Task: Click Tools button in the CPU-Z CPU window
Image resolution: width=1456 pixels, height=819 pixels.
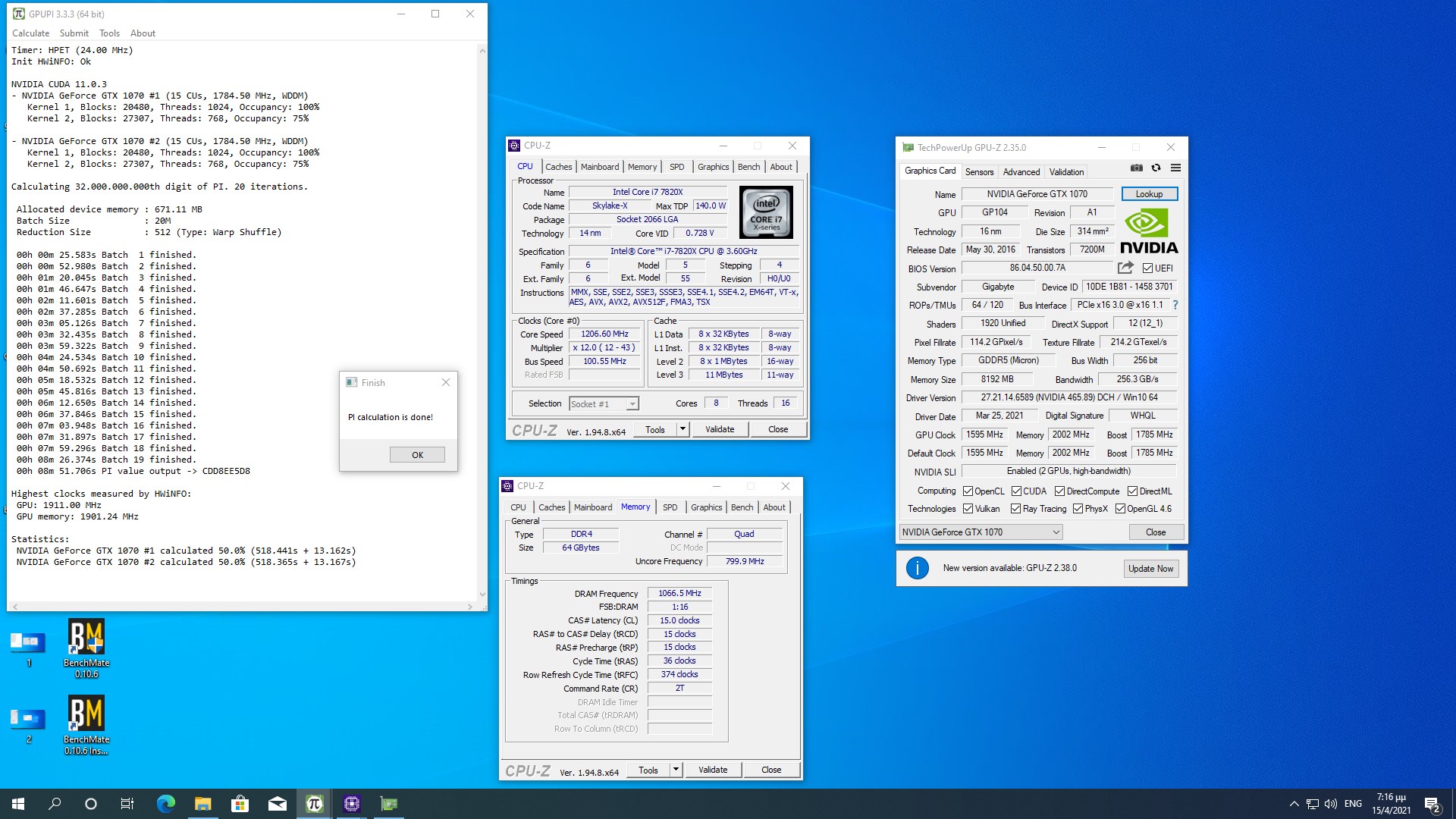Action: (655, 429)
